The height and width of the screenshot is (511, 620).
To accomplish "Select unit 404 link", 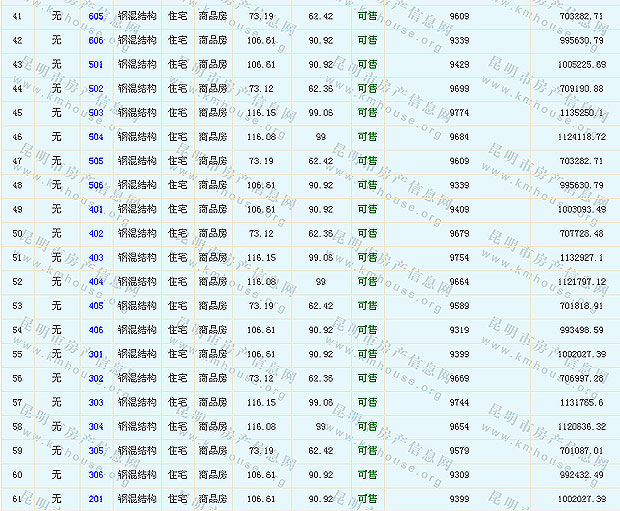I will (96, 283).
